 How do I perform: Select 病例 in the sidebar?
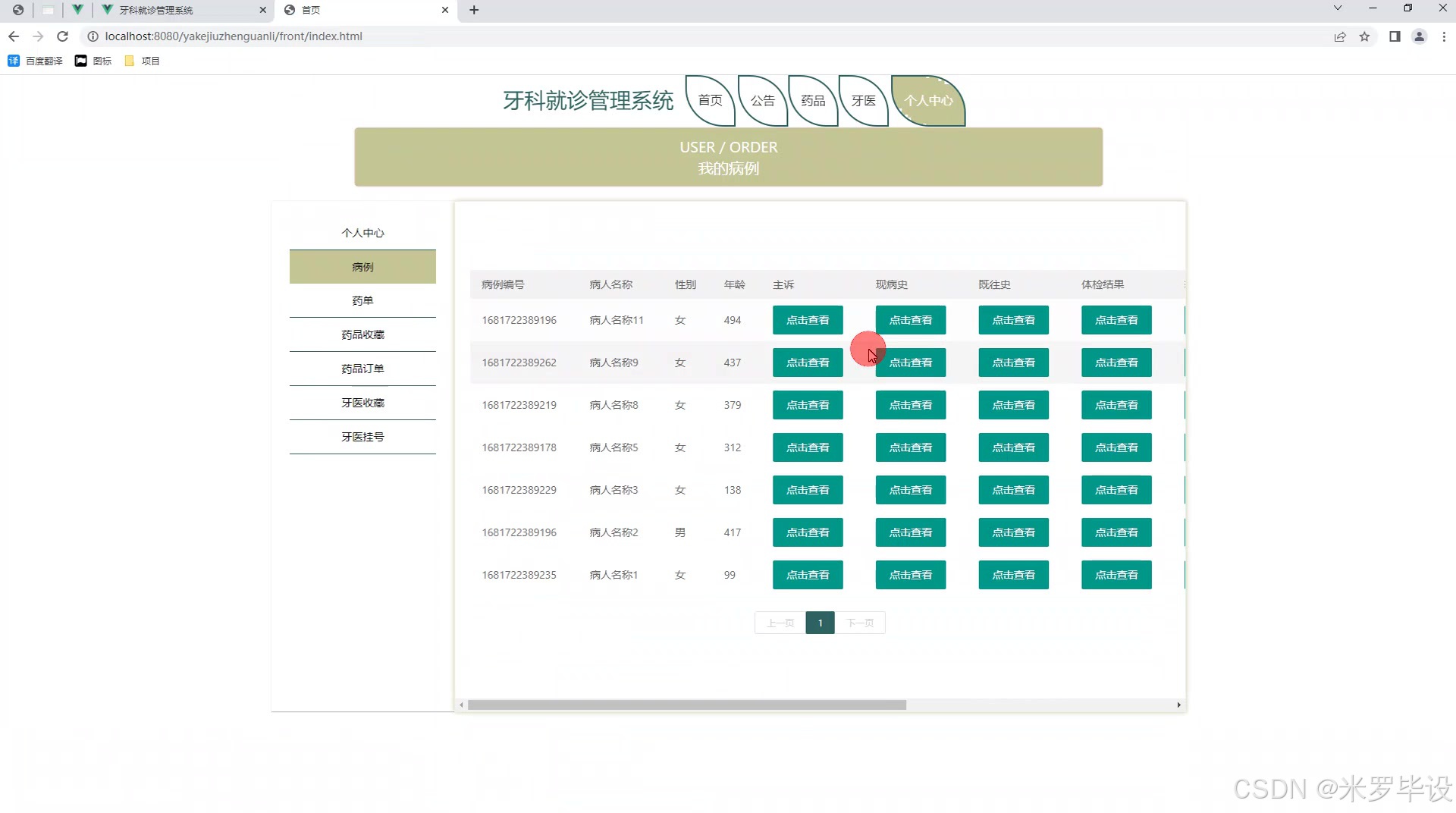pos(362,267)
